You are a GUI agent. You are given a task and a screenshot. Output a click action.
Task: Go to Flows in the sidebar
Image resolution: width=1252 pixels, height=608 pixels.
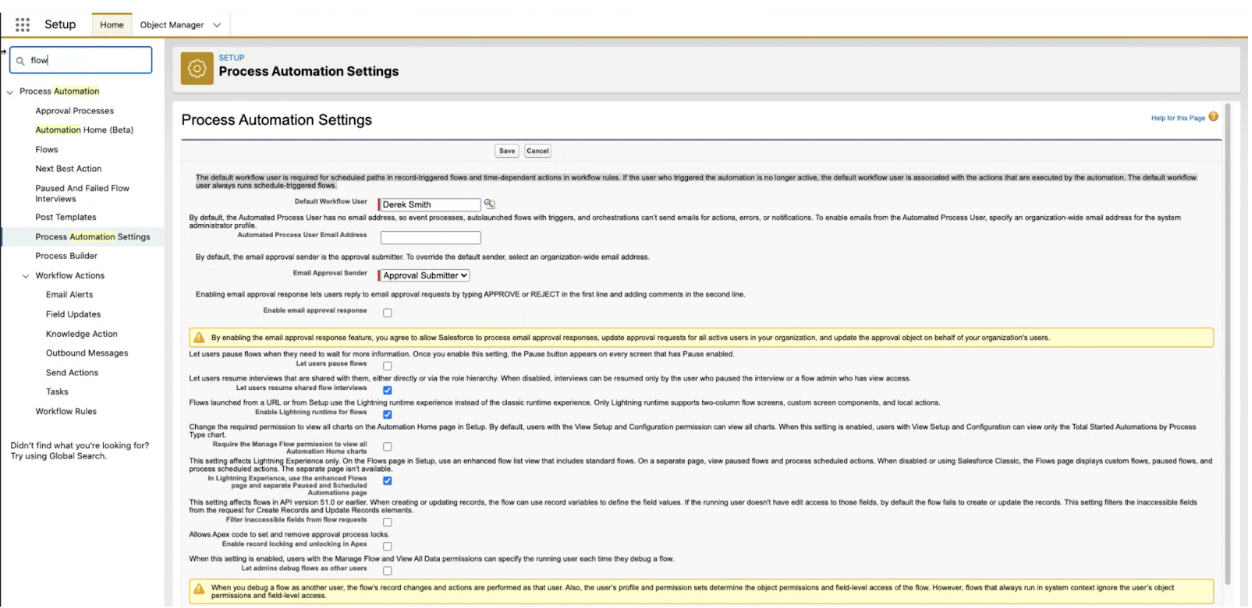point(47,149)
